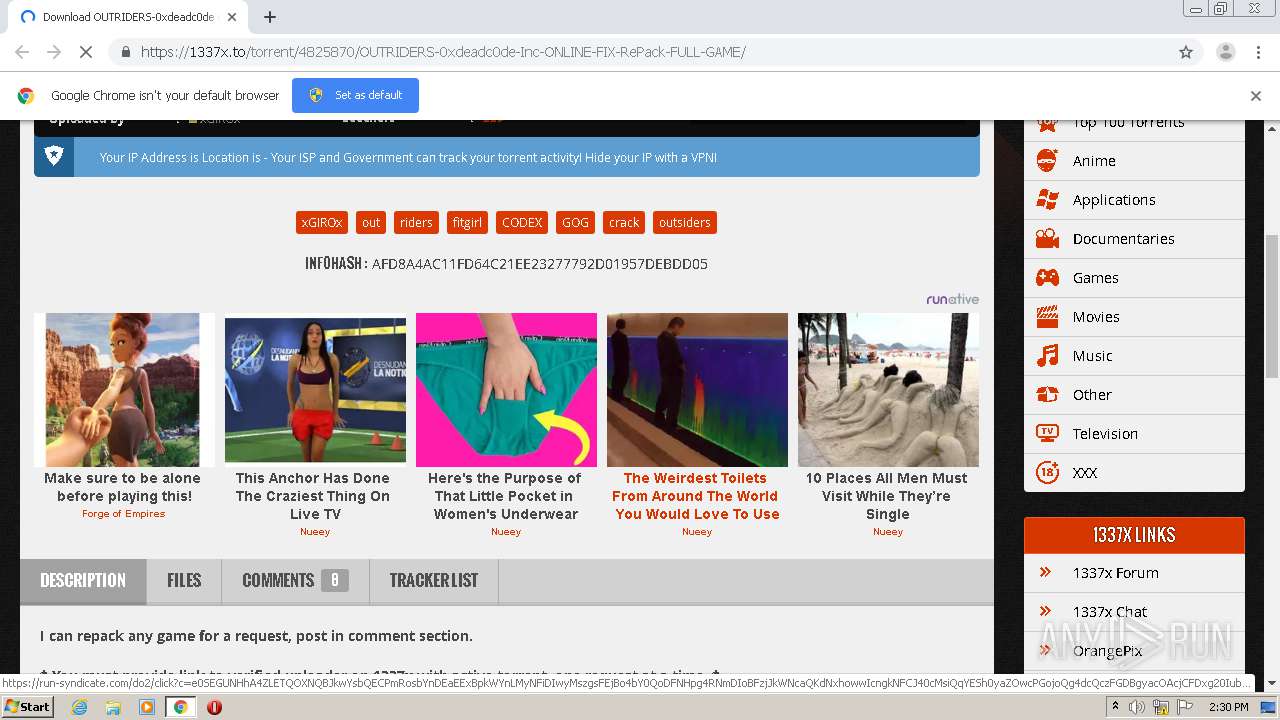The image size is (1280, 720).
Task: Click the Music note icon
Action: pos(1047,355)
